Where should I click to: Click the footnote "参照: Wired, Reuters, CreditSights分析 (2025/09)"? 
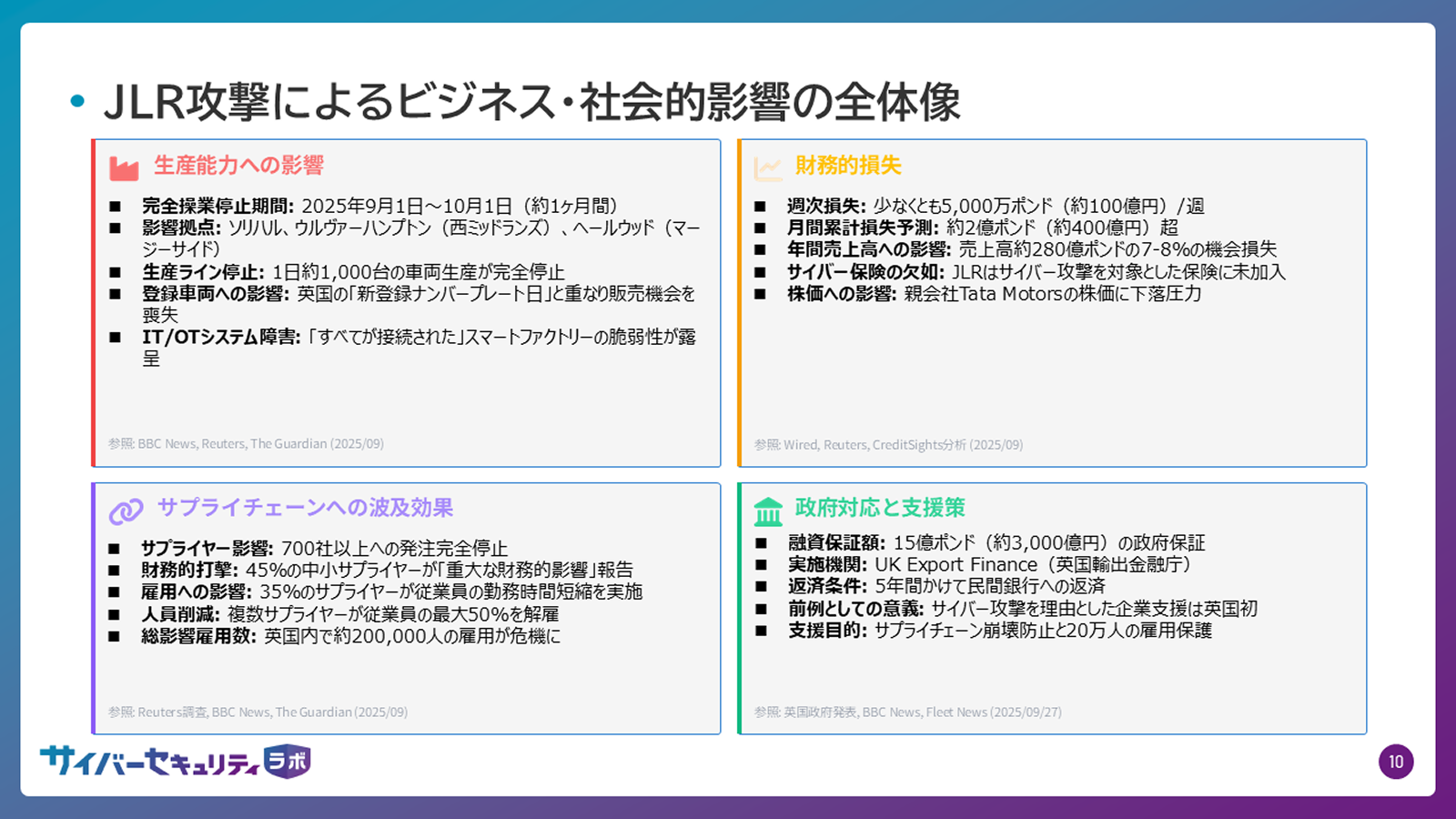pyautogui.click(x=888, y=445)
